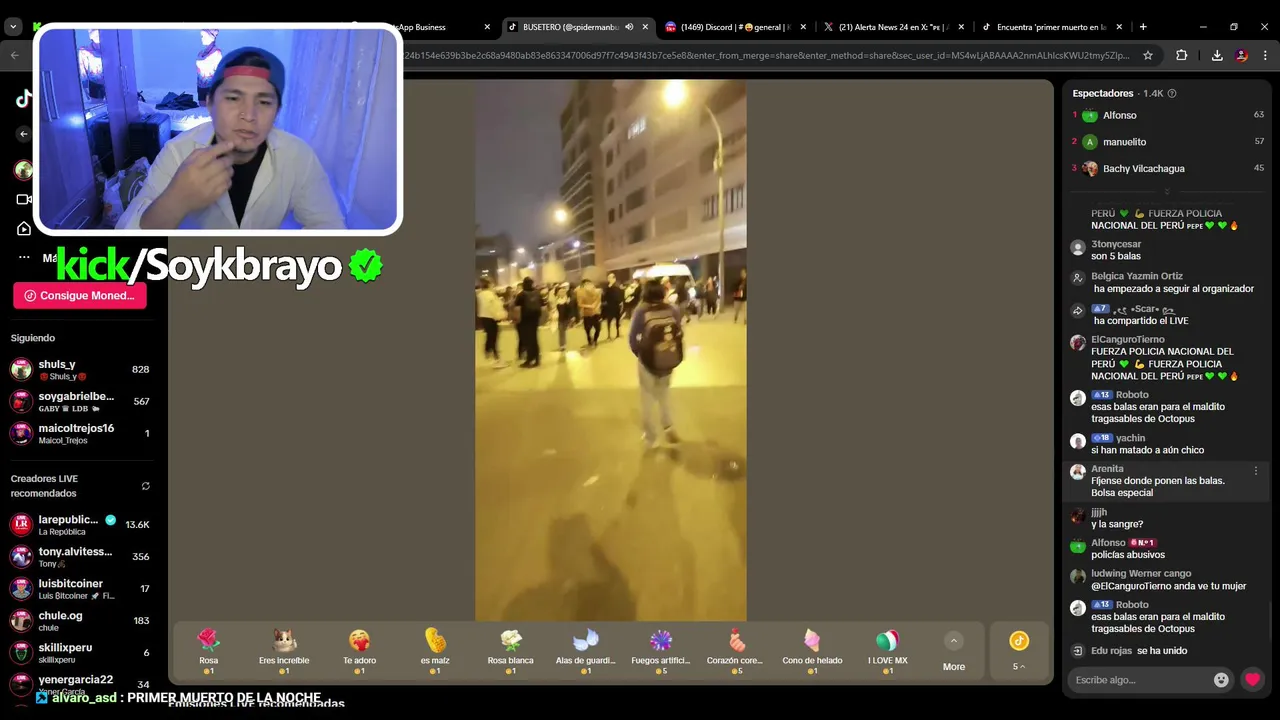Open maicoltrejos16 live channel
The width and height of the screenshot is (1280, 720).
tap(80, 433)
